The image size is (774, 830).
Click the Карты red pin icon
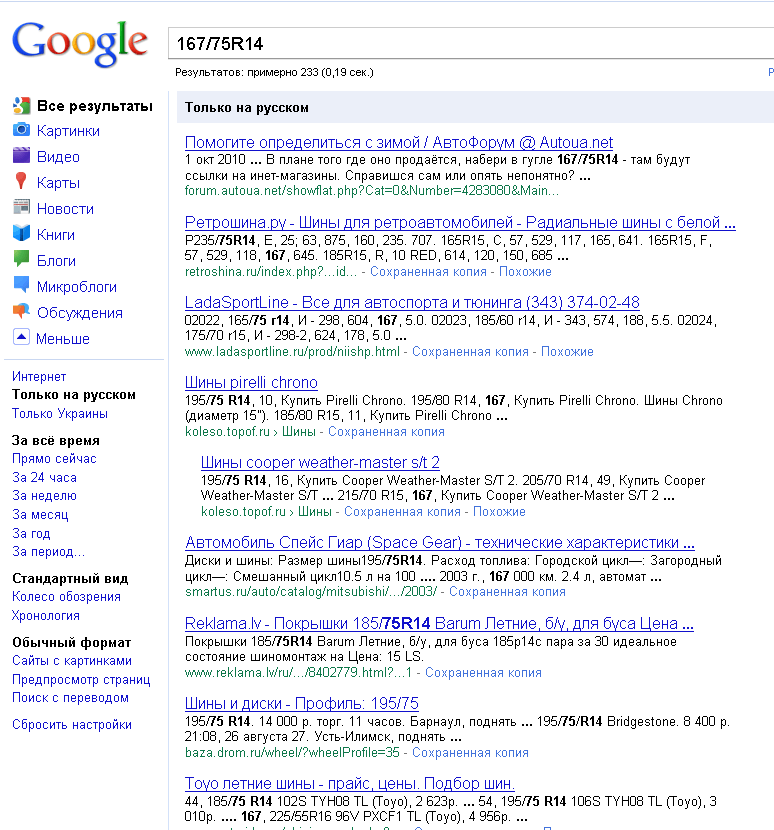[21, 181]
